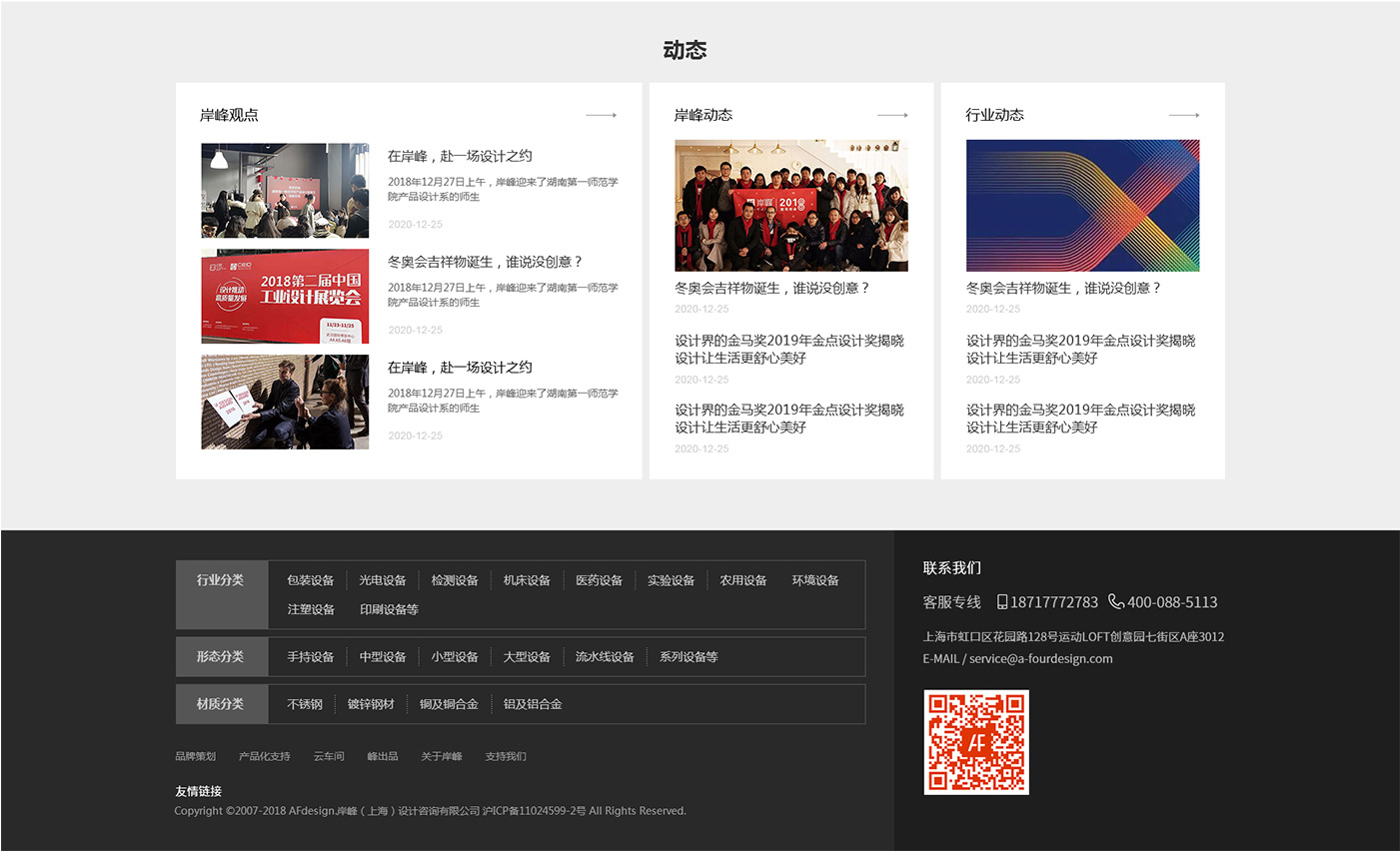Viewport: 1400px width, 851px height.
Task: Open the 包装设备 link
Action: coord(311,580)
